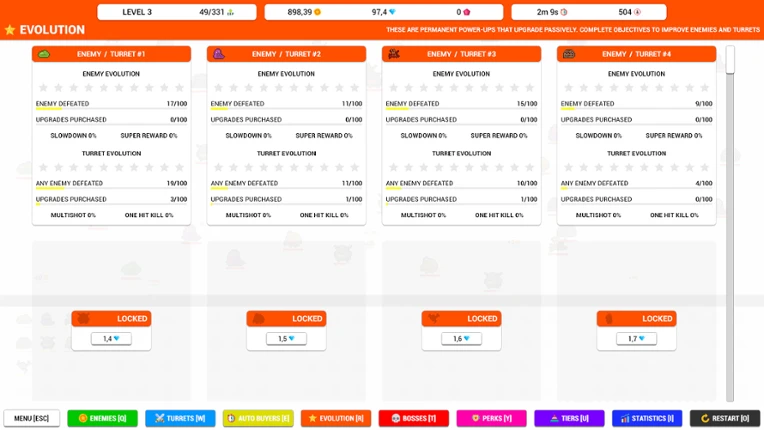The height and width of the screenshot is (430, 764).
Task: Click the purple blob icon on Enemy / Turret #2
Action: pos(219,54)
